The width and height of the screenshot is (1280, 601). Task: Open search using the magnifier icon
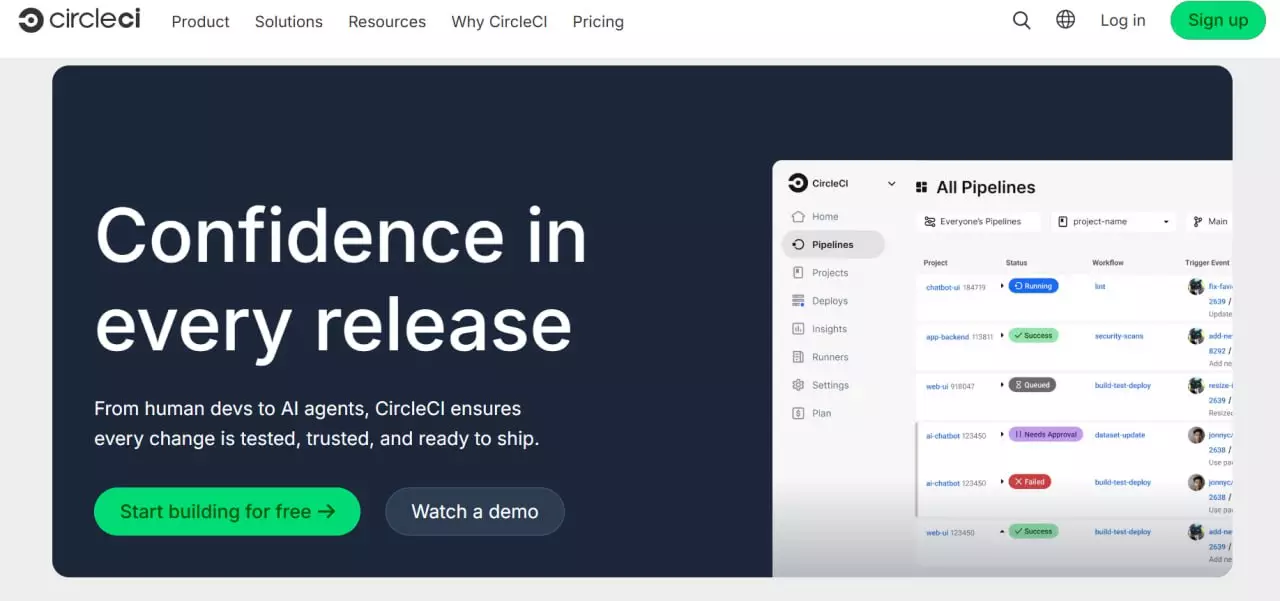pos(1021,20)
